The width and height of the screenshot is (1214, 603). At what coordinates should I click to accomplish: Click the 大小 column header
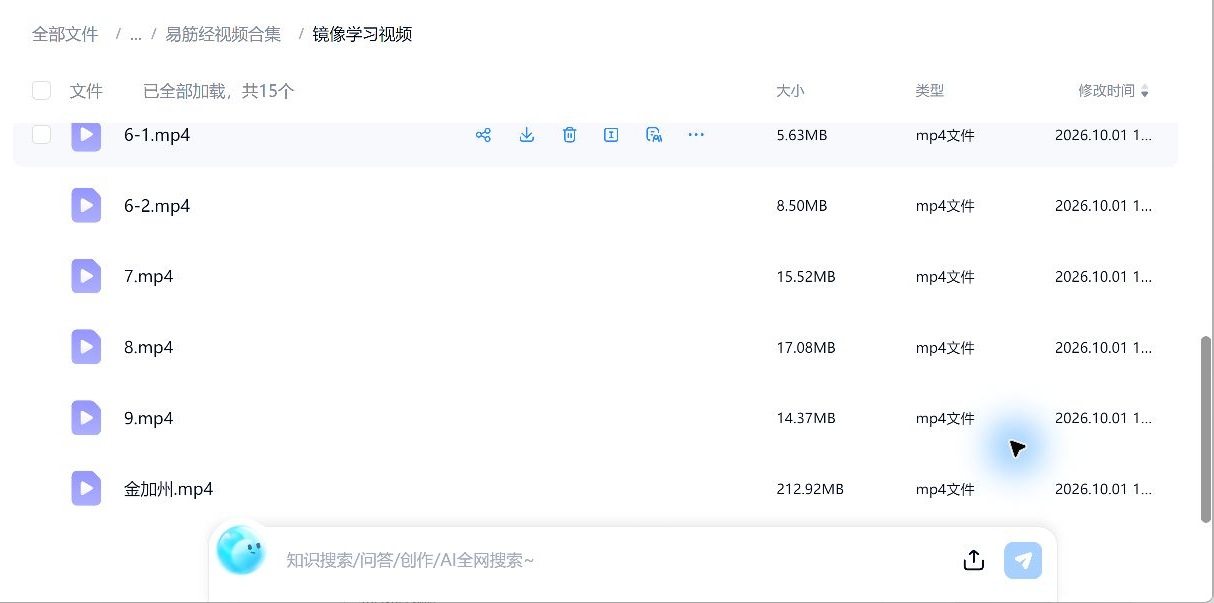click(x=790, y=91)
